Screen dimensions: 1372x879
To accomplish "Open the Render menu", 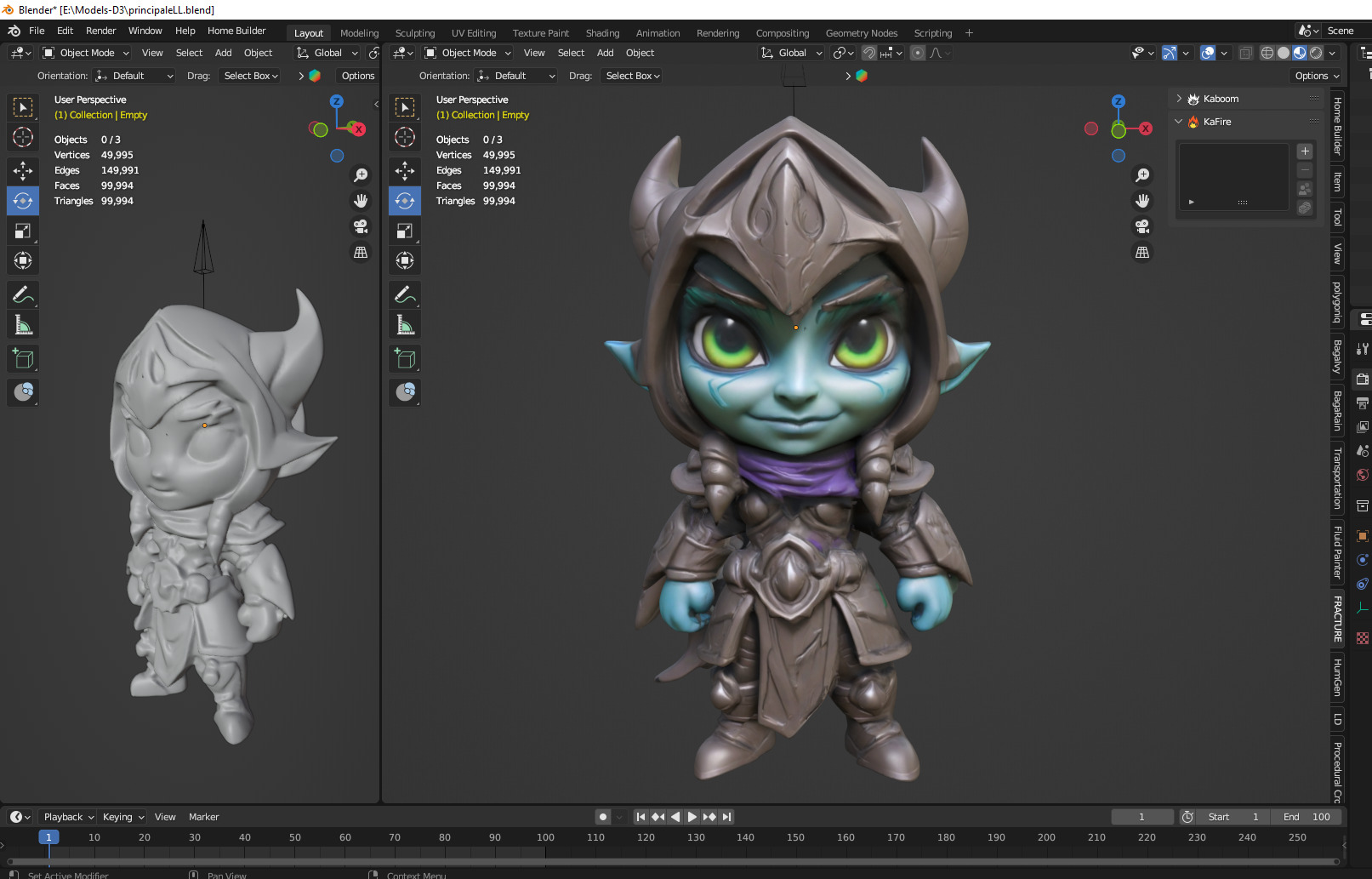I will [100, 31].
